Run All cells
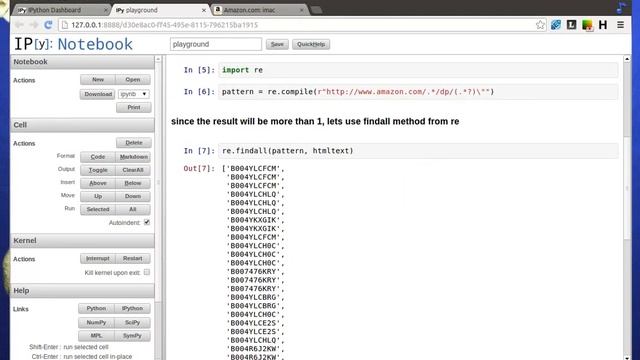The height and width of the screenshot is (360, 640). click(x=133, y=209)
